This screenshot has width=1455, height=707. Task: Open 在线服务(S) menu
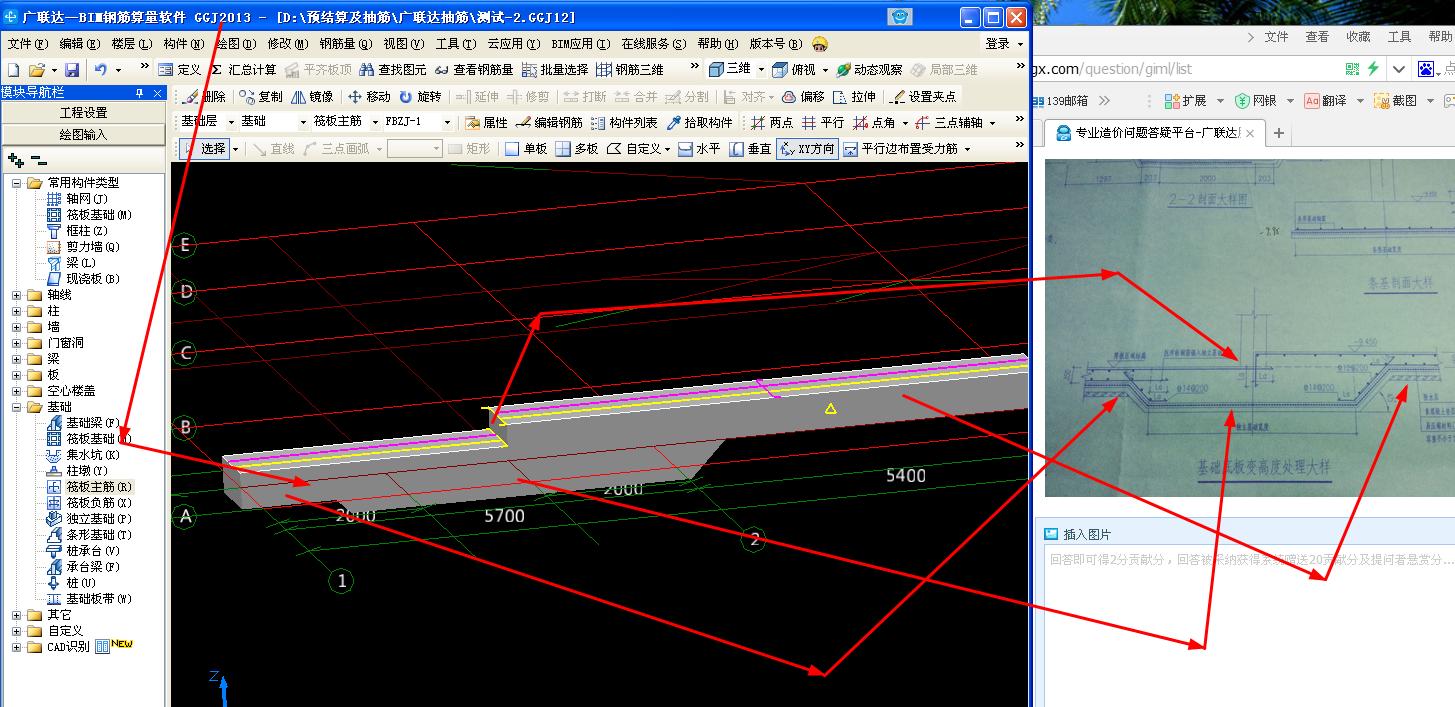pos(654,44)
